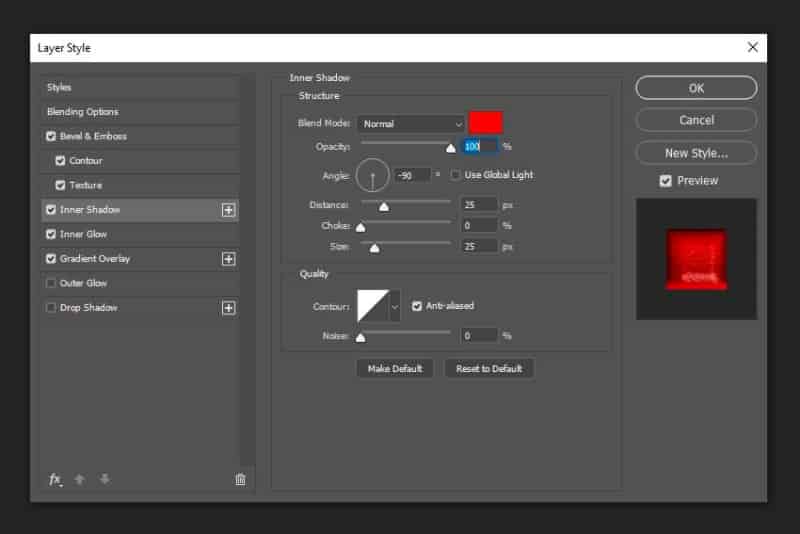Toggle the Texture effect checkbox
This screenshot has height=534, width=800.
60,185
